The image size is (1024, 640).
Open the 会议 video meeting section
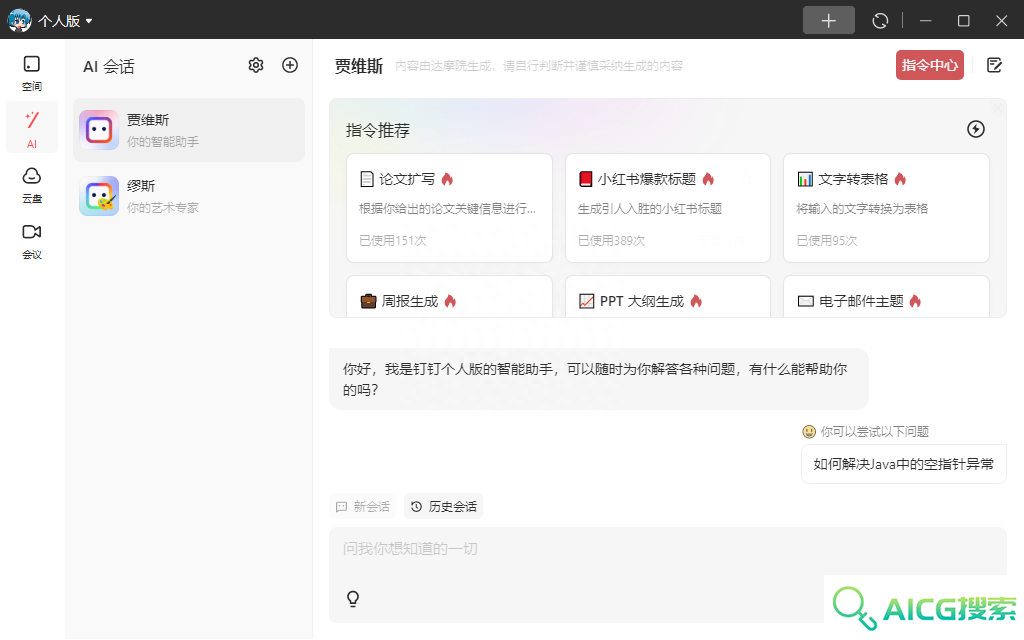[x=31, y=242]
